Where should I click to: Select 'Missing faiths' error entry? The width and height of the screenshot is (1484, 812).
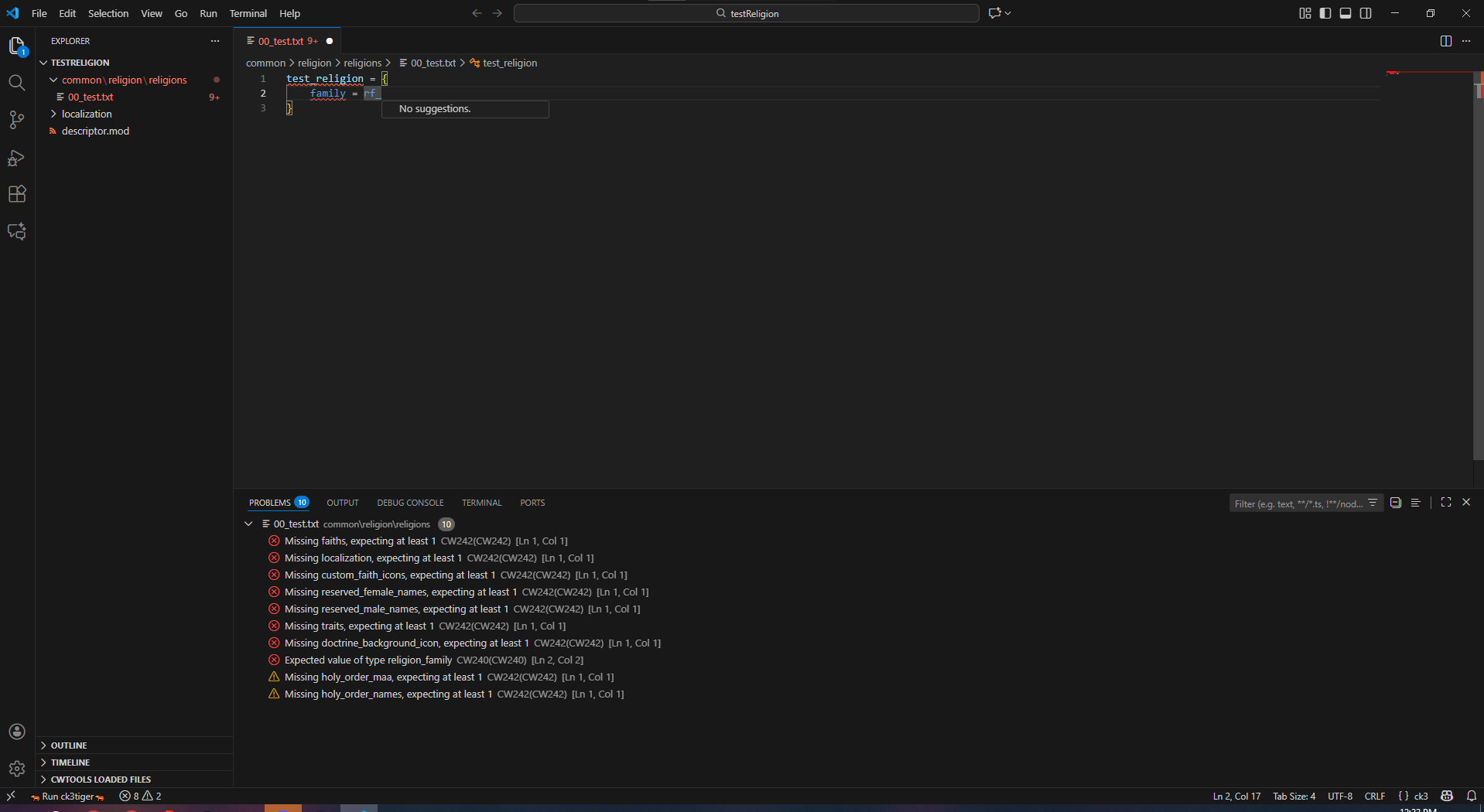coord(426,541)
